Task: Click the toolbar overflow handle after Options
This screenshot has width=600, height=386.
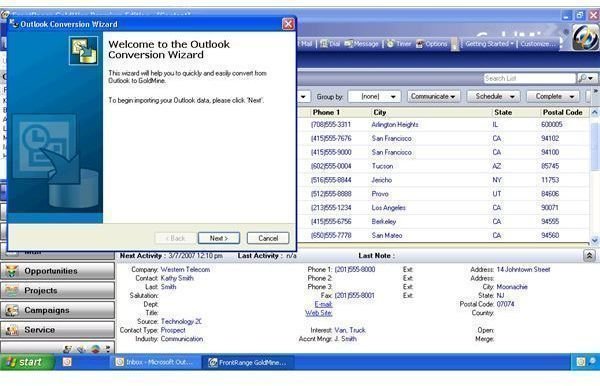Action: tap(455, 44)
